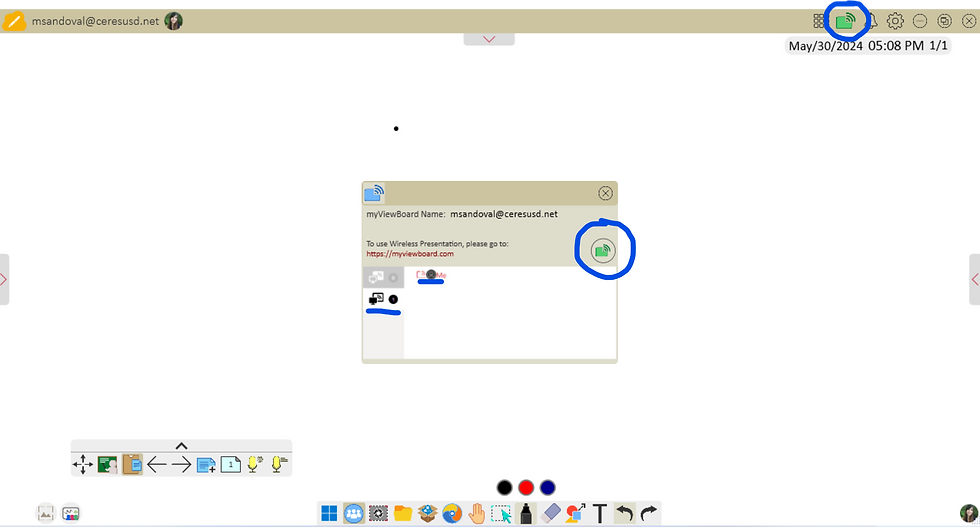Select the black marker pen tool
Viewport: 980px width, 527px height.
526,513
